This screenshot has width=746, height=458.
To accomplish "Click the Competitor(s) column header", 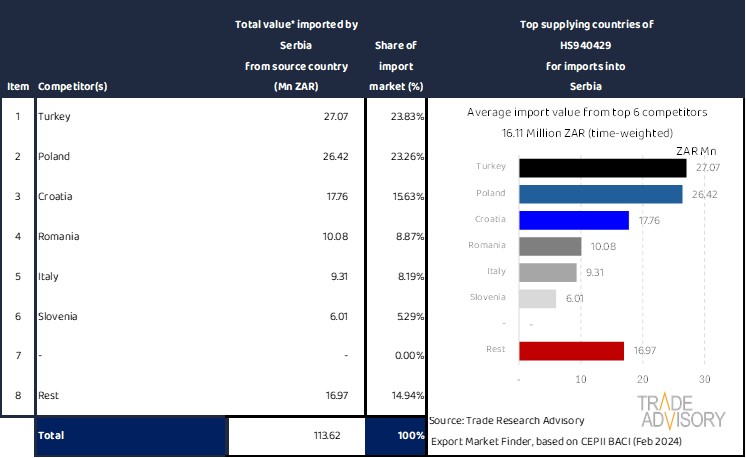I will [x=72, y=86].
